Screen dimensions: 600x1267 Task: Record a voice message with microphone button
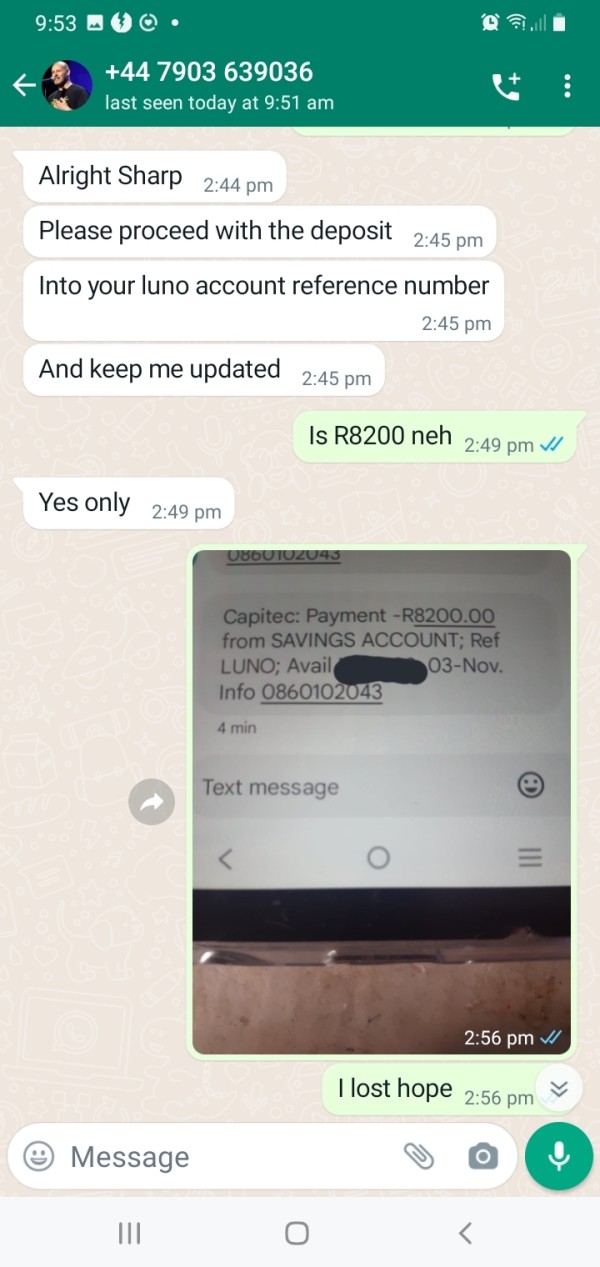coord(559,1156)
